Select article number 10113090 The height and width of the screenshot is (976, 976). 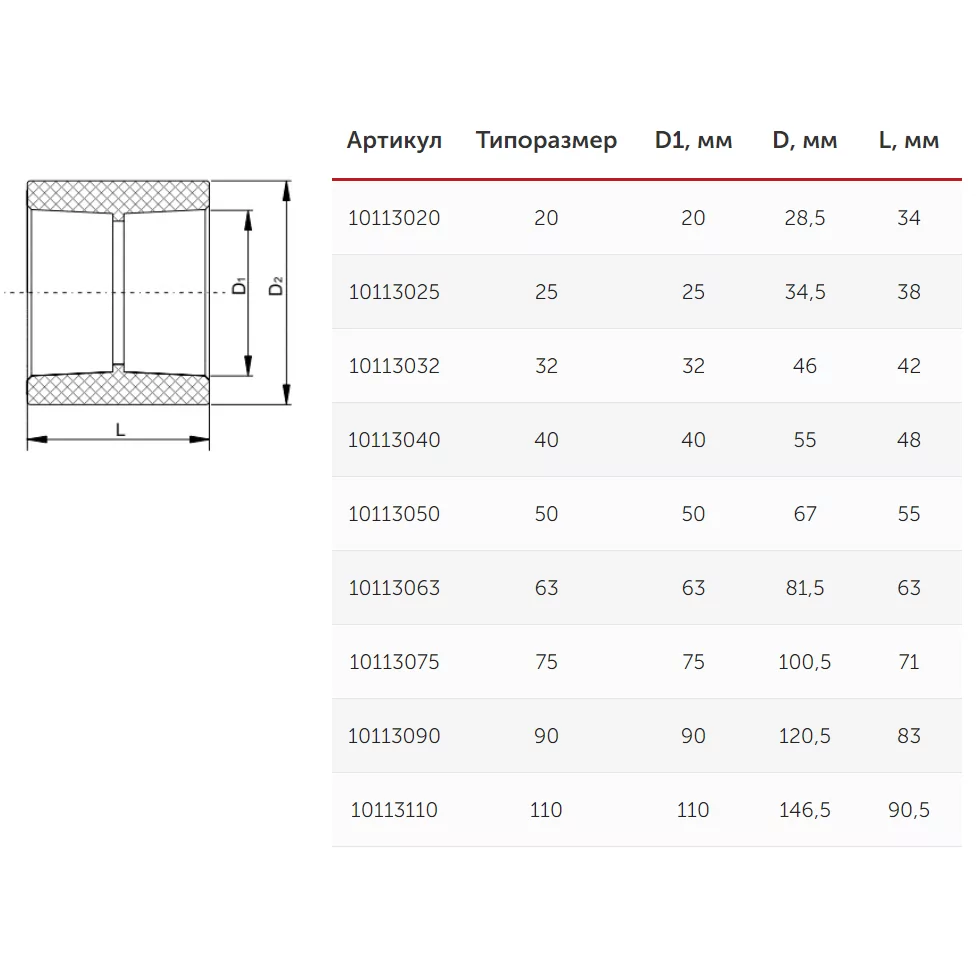click(394, 736)
